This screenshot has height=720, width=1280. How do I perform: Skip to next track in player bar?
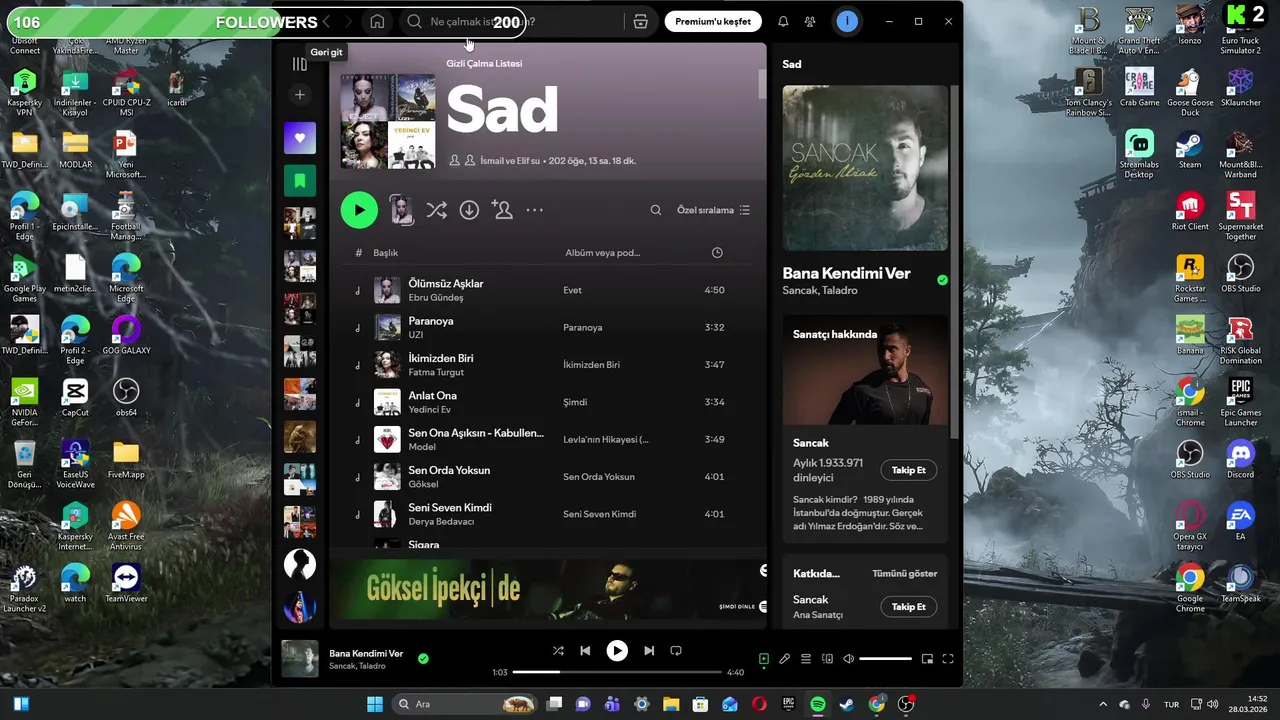[649, 651]
